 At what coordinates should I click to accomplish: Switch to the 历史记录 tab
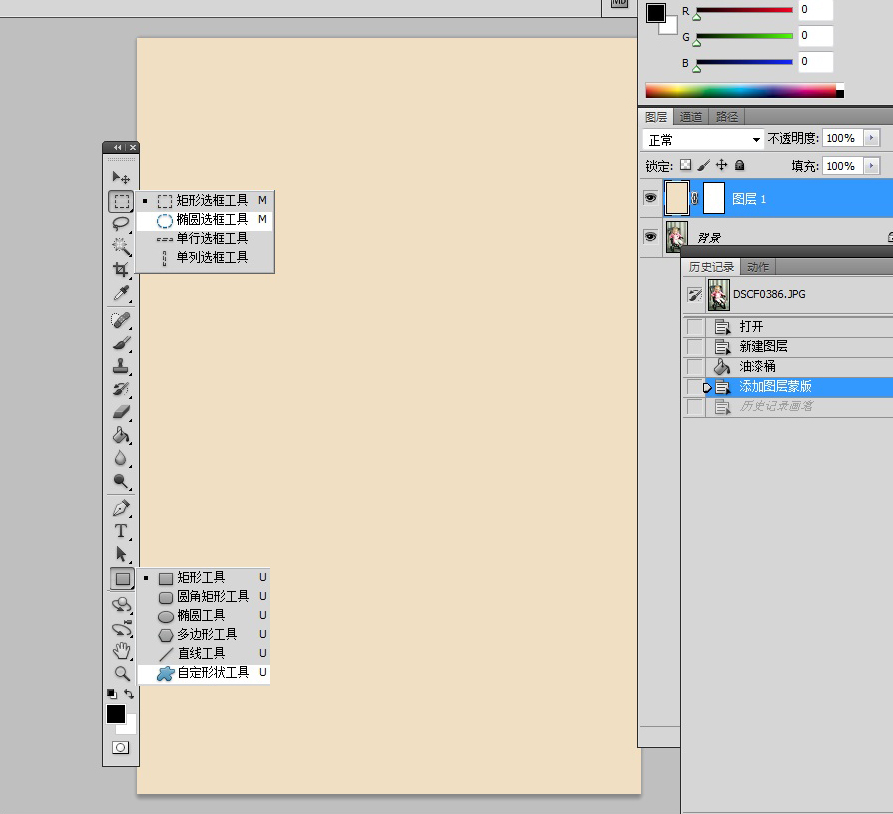tap(711, 267)
